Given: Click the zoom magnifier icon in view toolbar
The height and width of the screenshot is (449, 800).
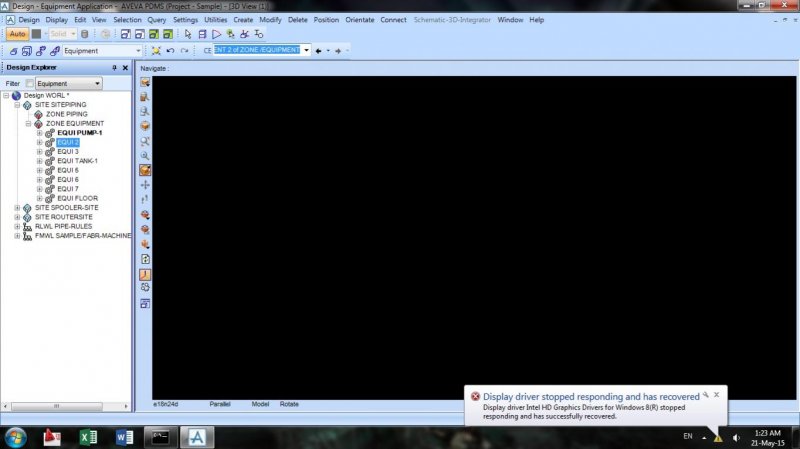Looking at the screenshot, I should 145,156.
